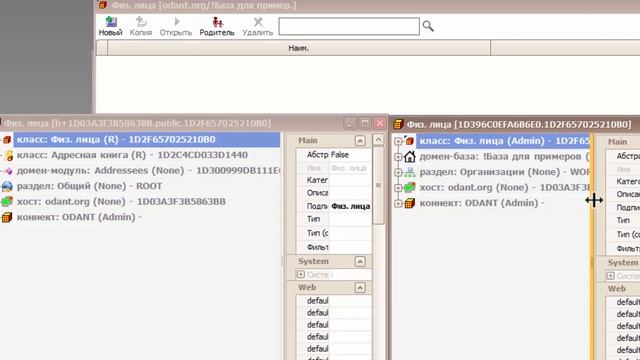Select коннект: ODANT (Admin) row in left window
Screen dimensions: 640x360
coord(79,217)
